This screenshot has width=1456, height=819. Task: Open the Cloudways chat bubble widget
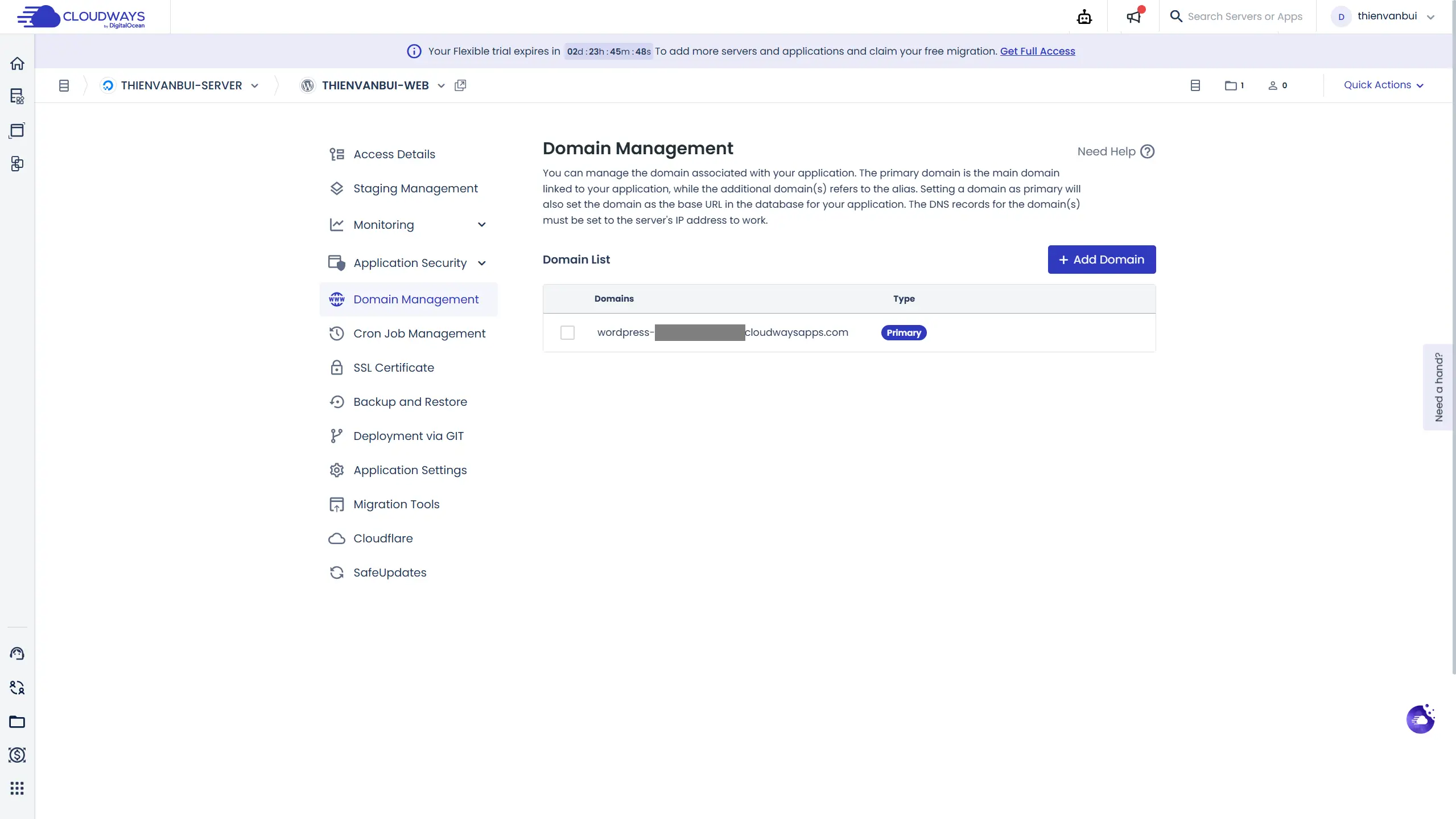pyautogui.click(x=1421, y=719)
